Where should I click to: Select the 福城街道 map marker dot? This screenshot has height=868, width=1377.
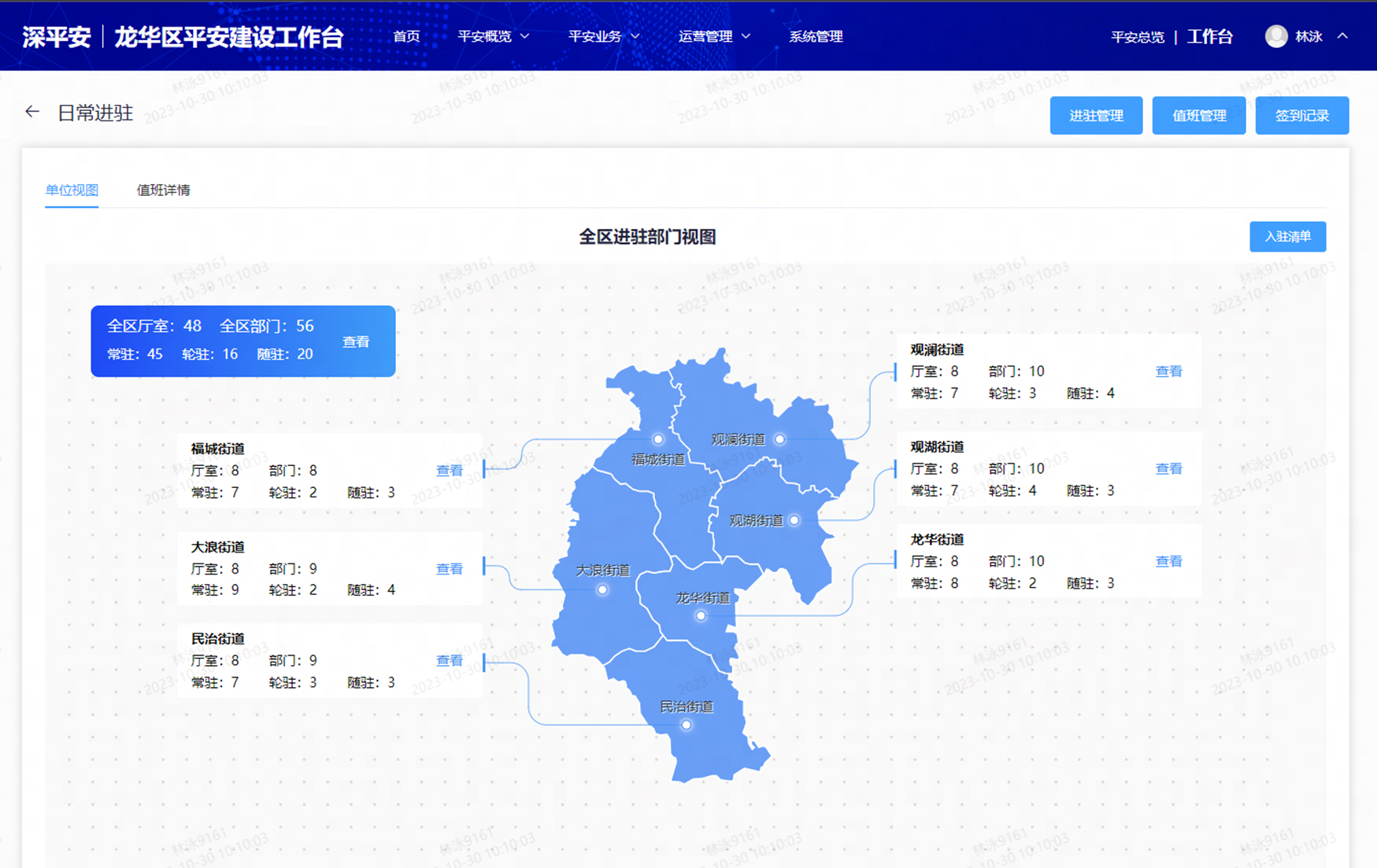tap(658, 439)
